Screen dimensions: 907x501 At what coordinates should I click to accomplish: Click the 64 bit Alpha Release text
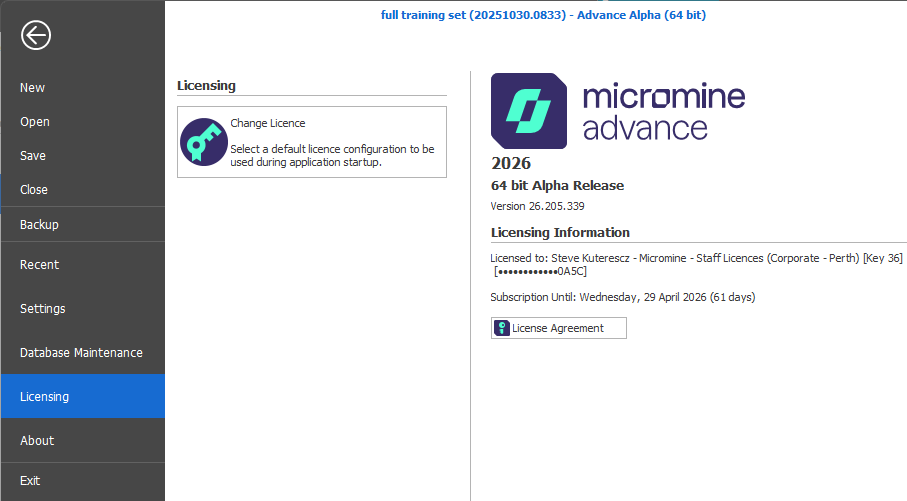tap(557, 186)
